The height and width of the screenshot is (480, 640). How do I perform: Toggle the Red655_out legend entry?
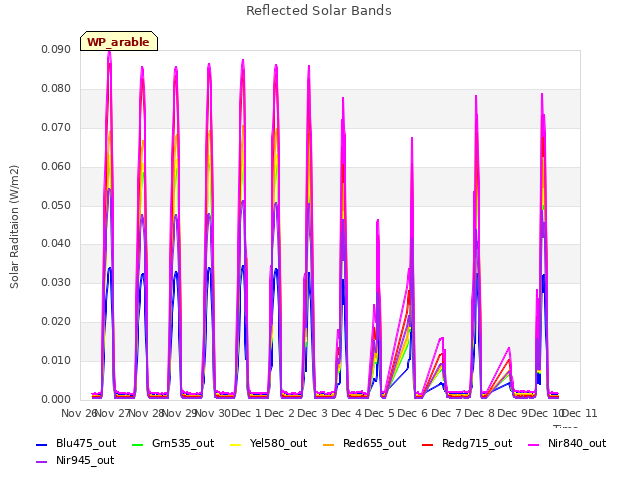pyautogui.click(x=364, y=444)
